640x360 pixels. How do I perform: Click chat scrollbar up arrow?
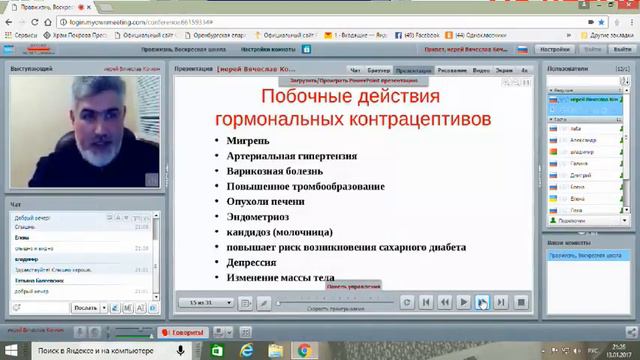(156, 215)
